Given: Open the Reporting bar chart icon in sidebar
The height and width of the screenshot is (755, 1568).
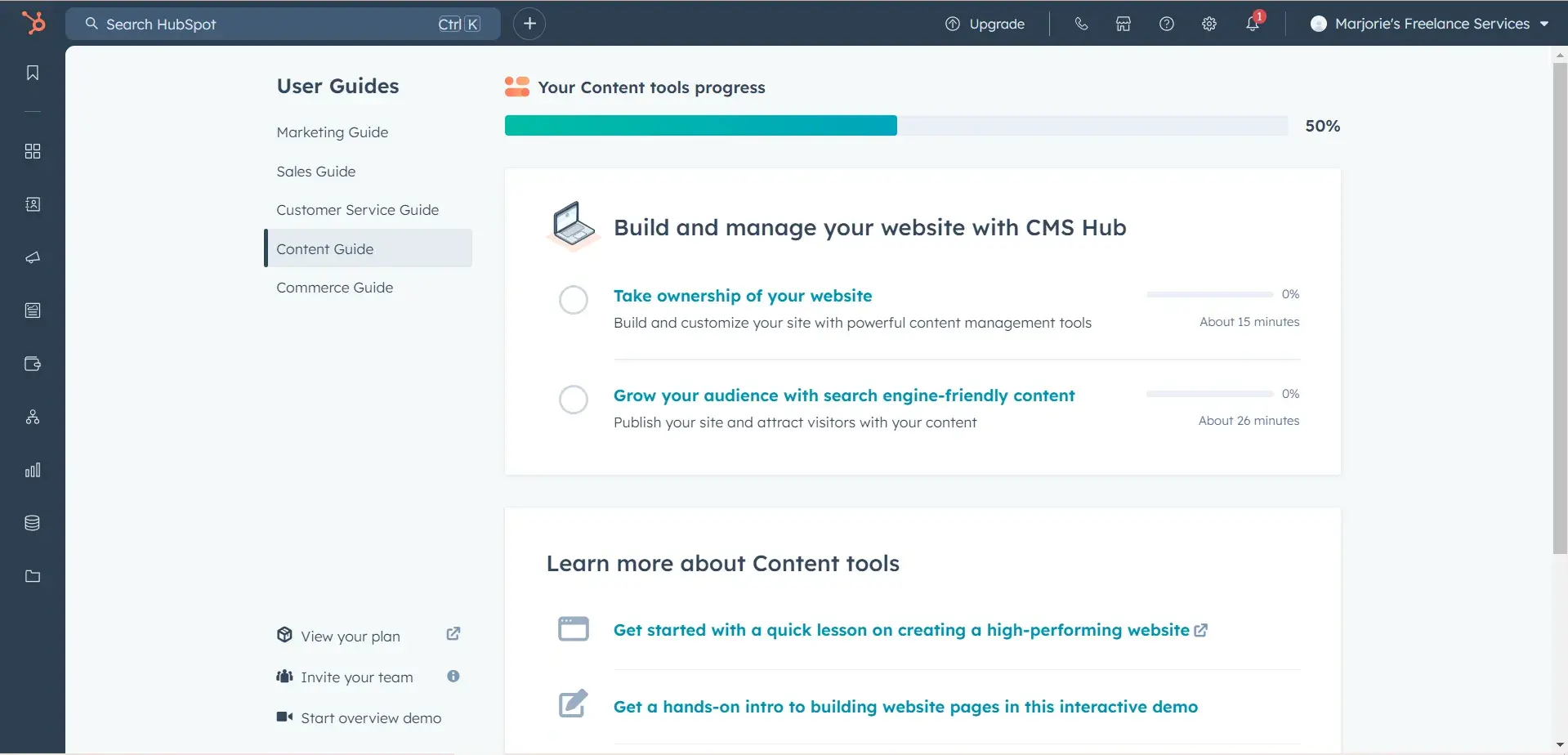Looking at the screenshot, I should point(33,470).
